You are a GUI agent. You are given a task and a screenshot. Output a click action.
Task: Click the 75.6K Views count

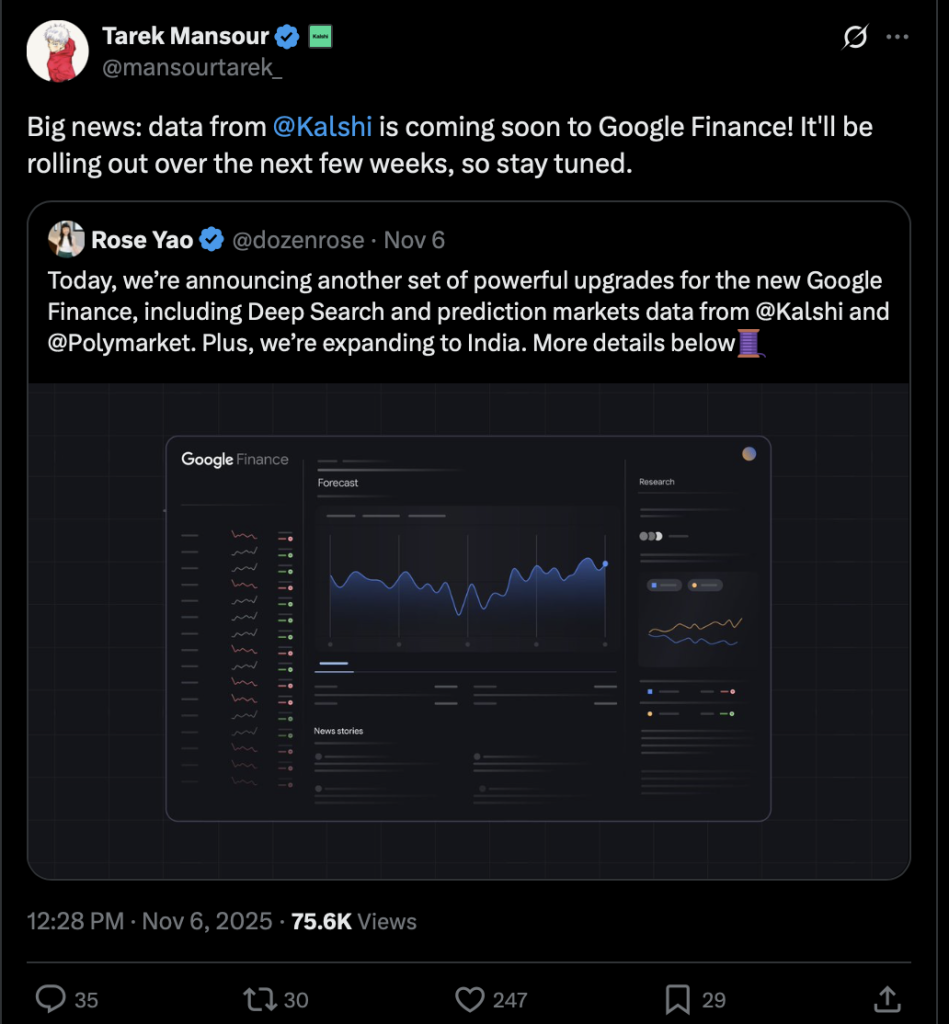(353, 921)
